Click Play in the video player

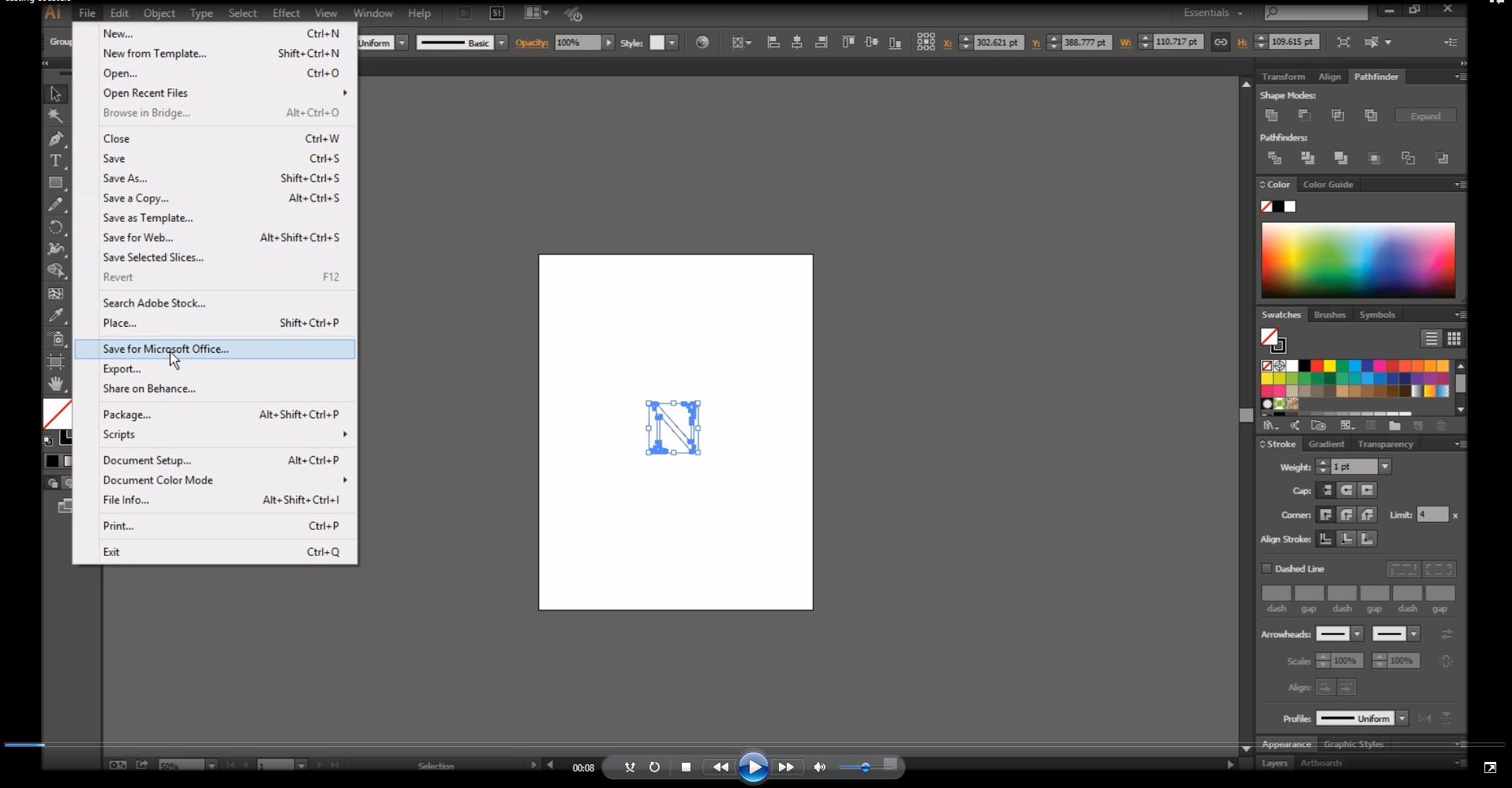click(754, 767)
